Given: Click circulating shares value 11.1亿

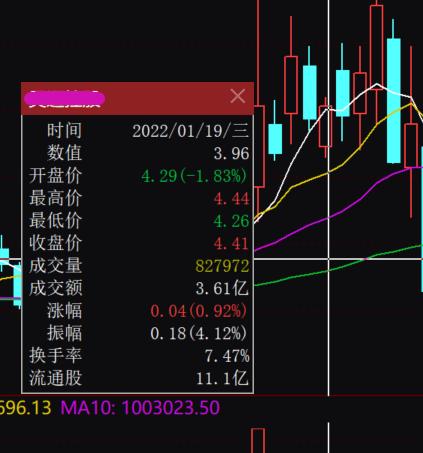Looking at the screenshot, I should [222, 378].
